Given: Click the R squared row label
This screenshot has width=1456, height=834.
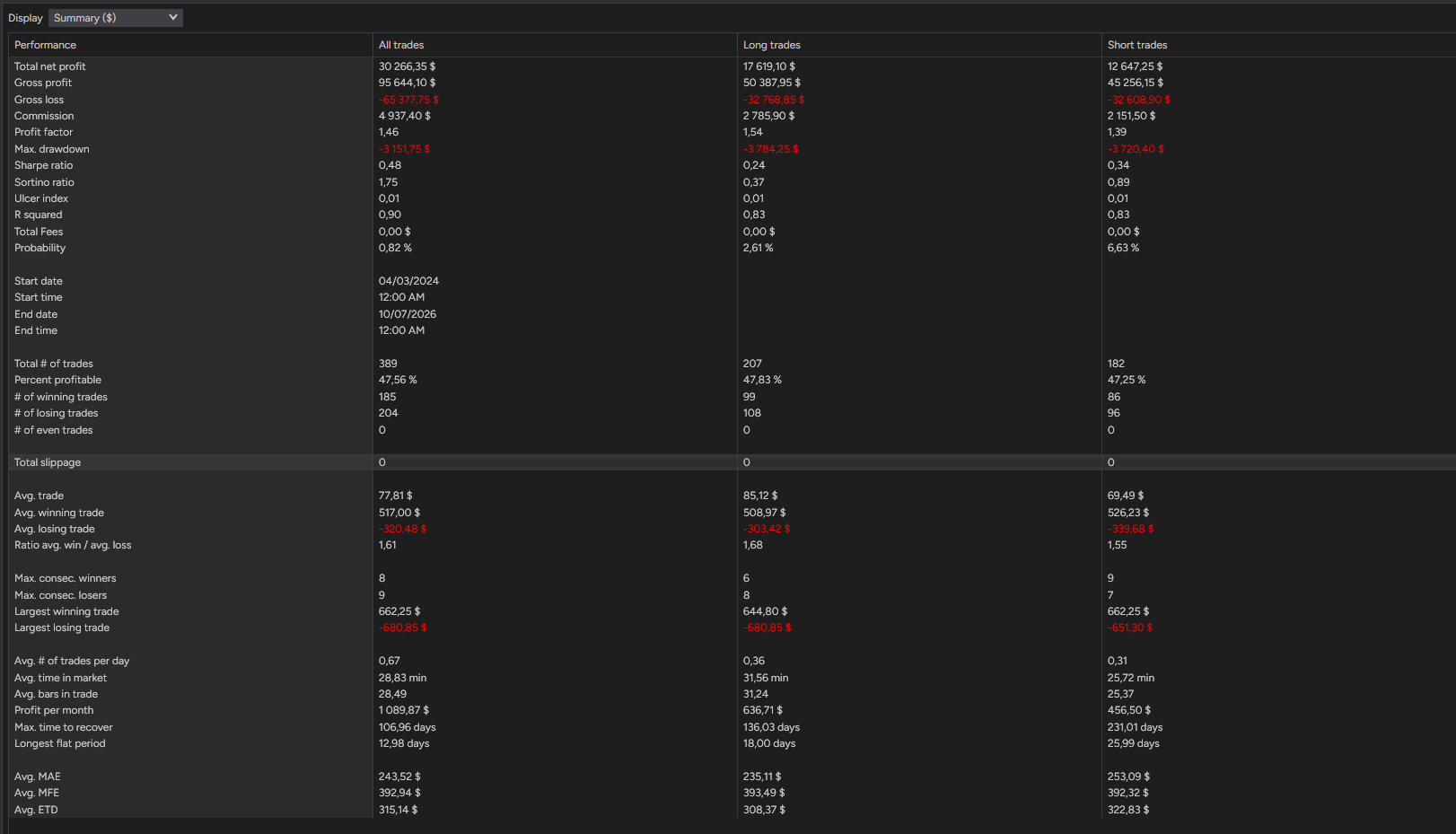Looking at the screenshot, I should [39, 215].
